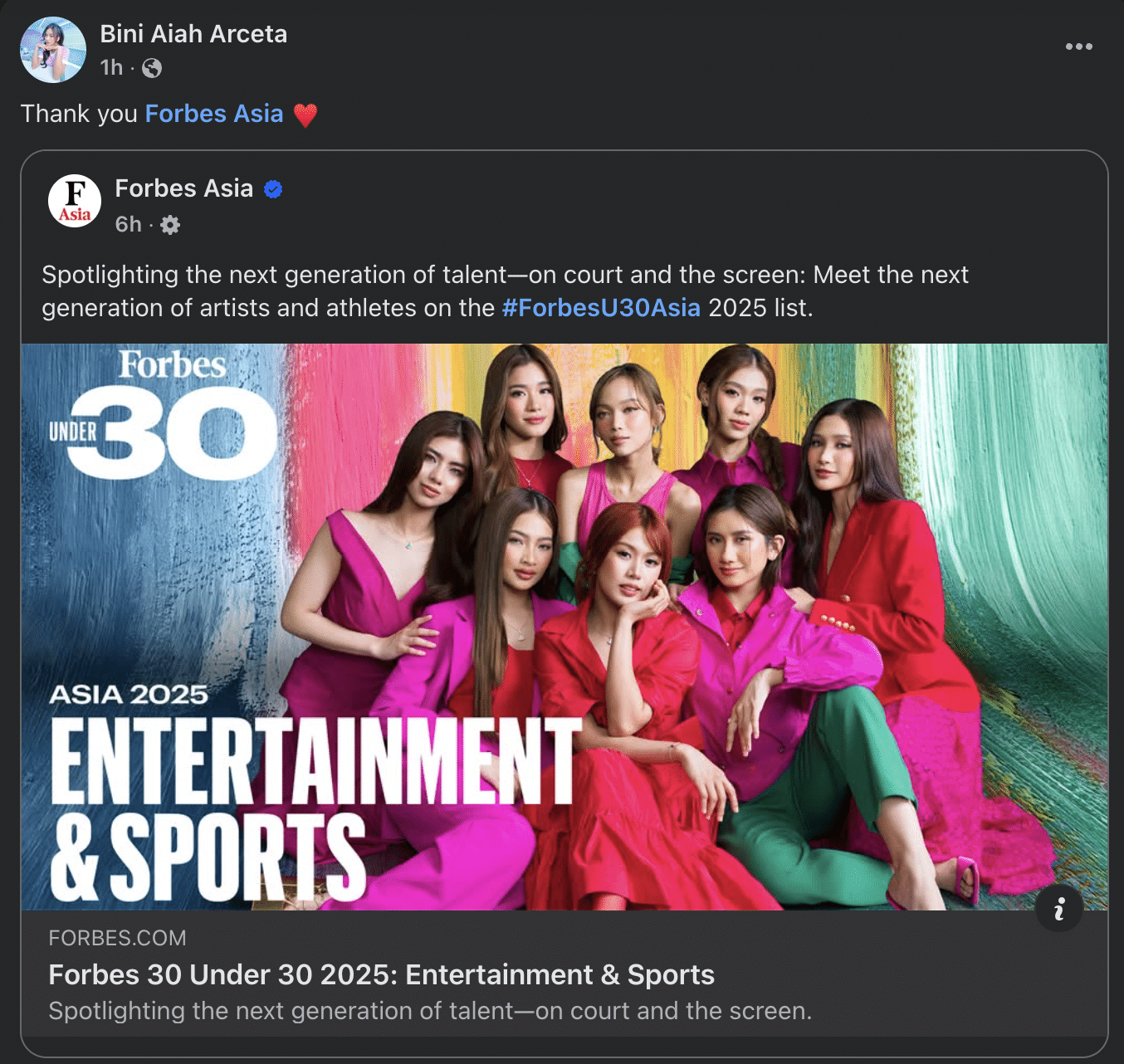
Task: Click the globe public audience icon
Action: click(152, 68)
